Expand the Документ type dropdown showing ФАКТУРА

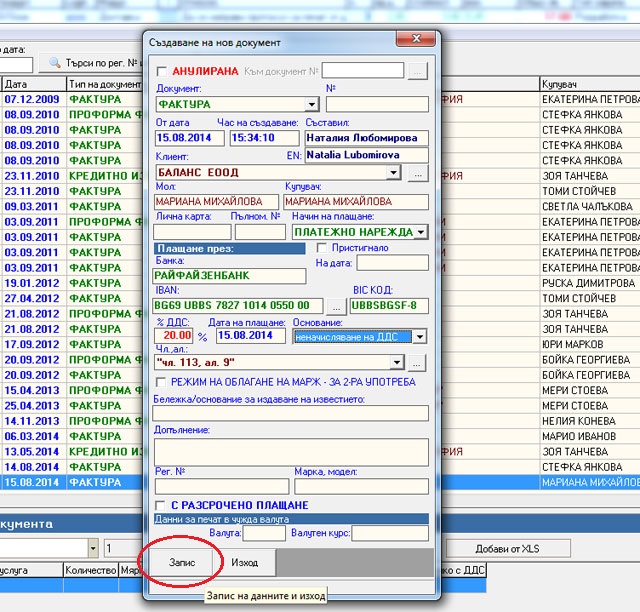311,104
